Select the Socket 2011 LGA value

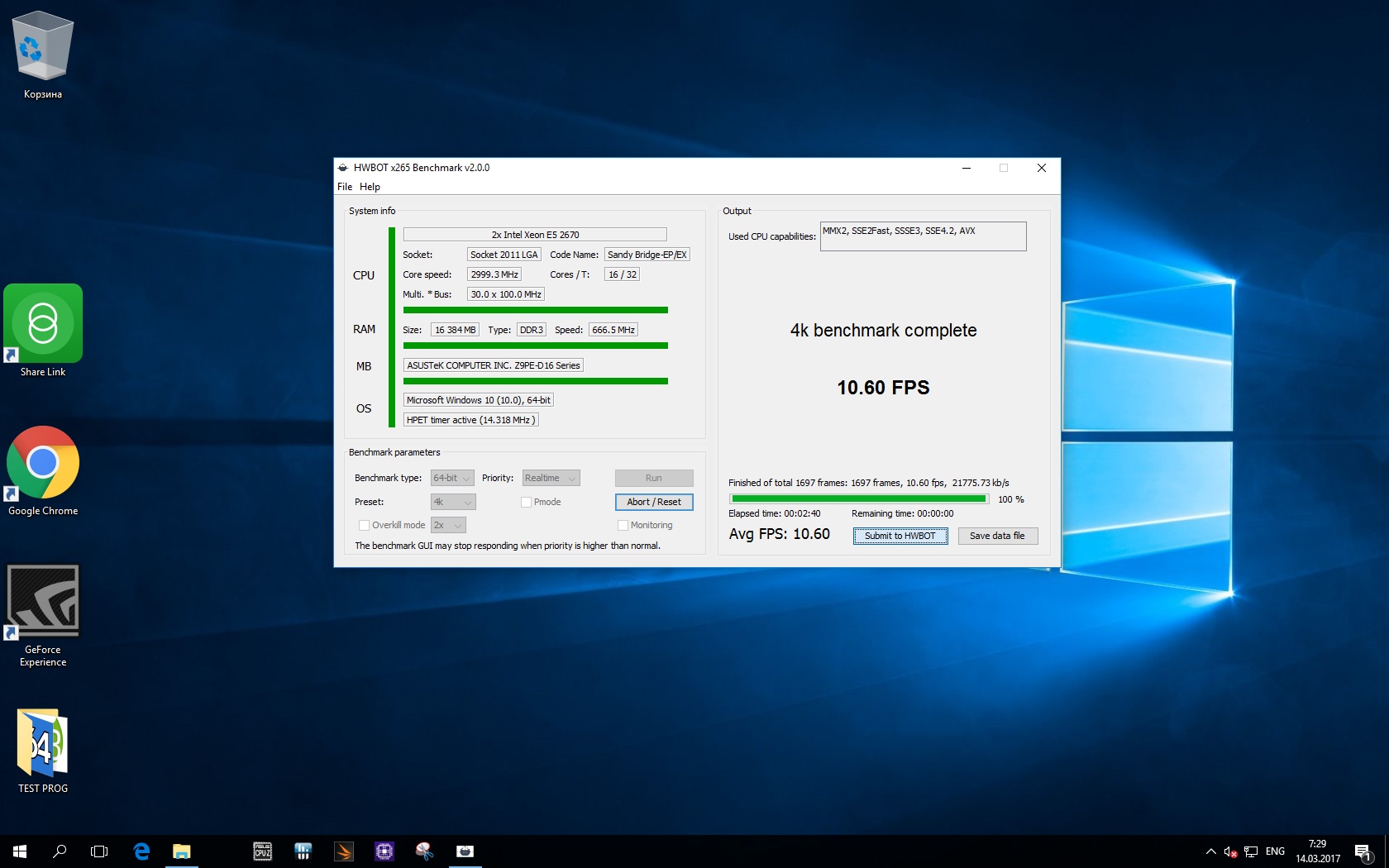[504, 255]
